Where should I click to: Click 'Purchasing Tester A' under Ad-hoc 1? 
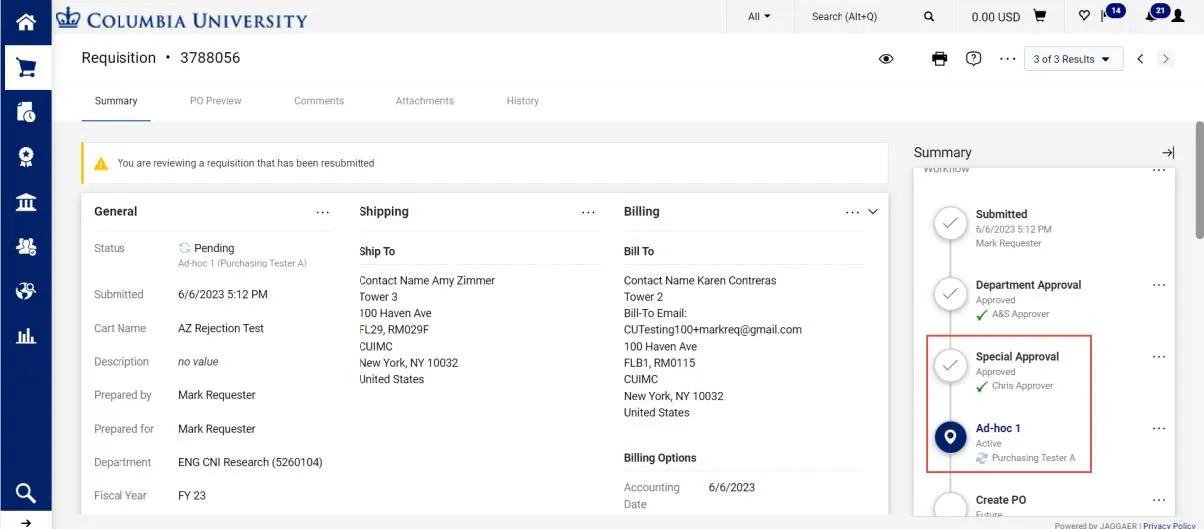(x=1033, y=458)
